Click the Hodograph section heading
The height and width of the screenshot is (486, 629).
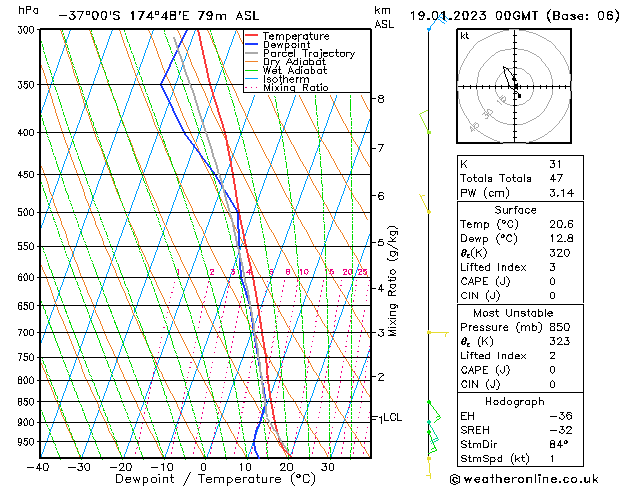515,402
